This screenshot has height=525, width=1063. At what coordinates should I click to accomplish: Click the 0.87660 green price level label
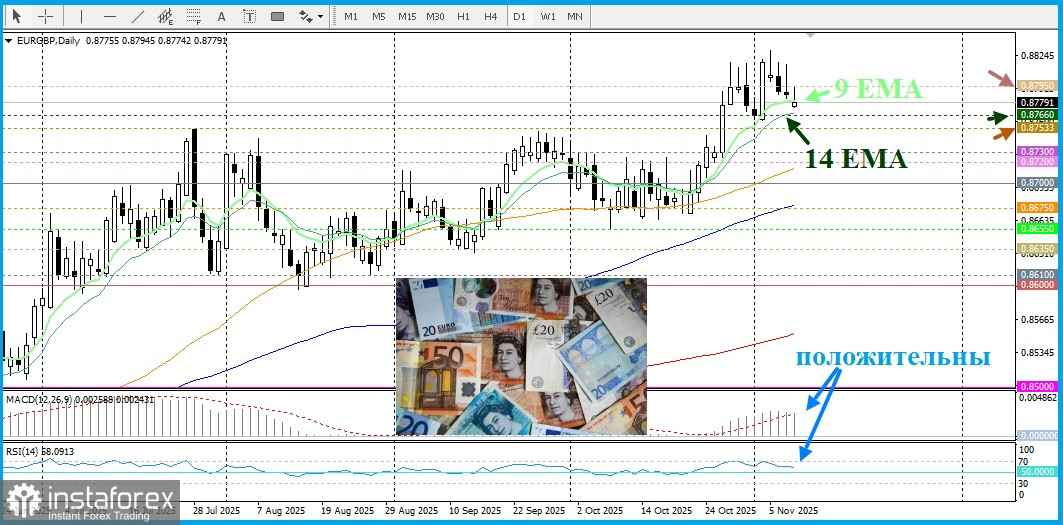click(1037, 115)
